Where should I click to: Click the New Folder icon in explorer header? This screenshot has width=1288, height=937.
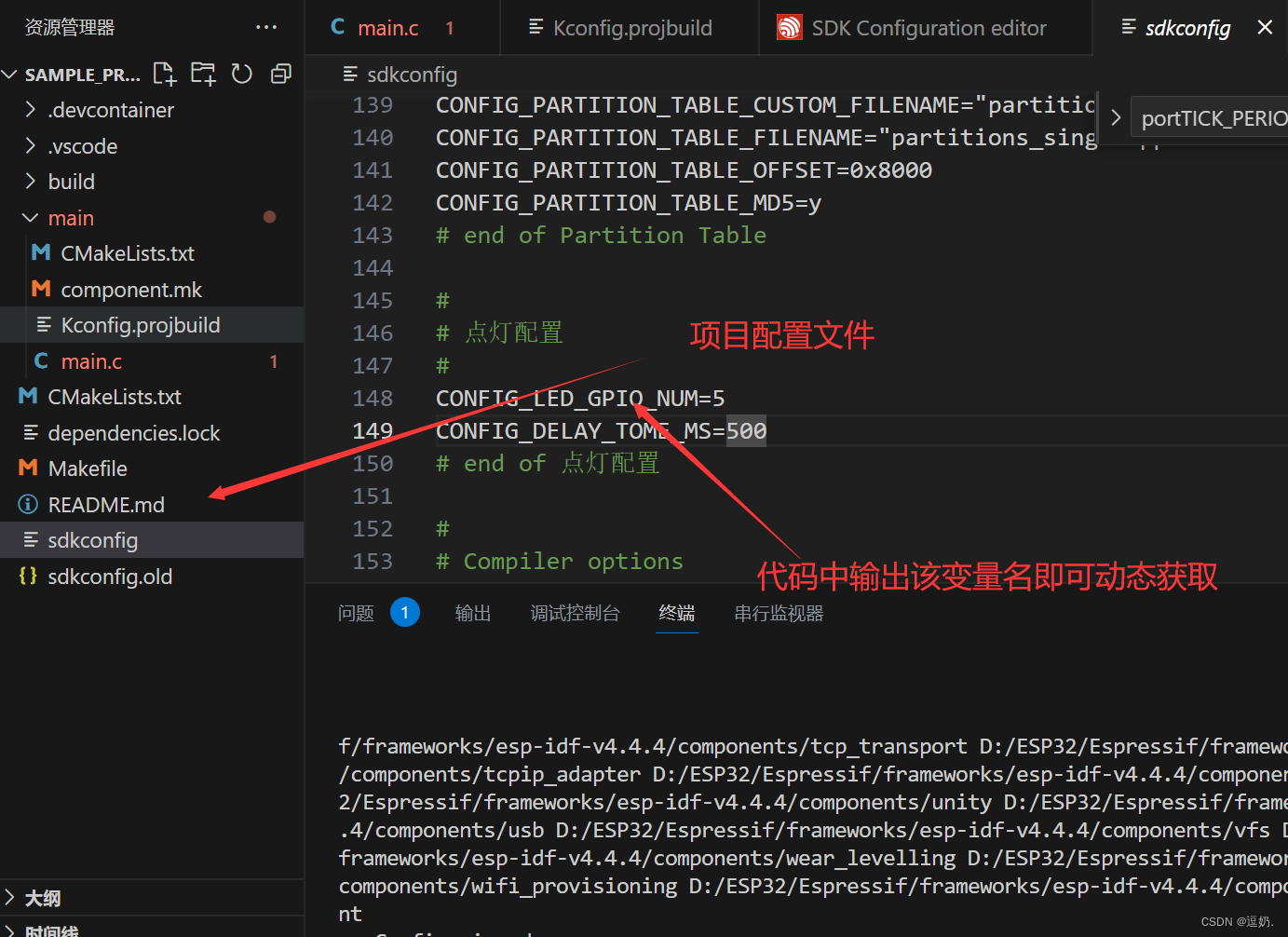click(x=203, y=74)
